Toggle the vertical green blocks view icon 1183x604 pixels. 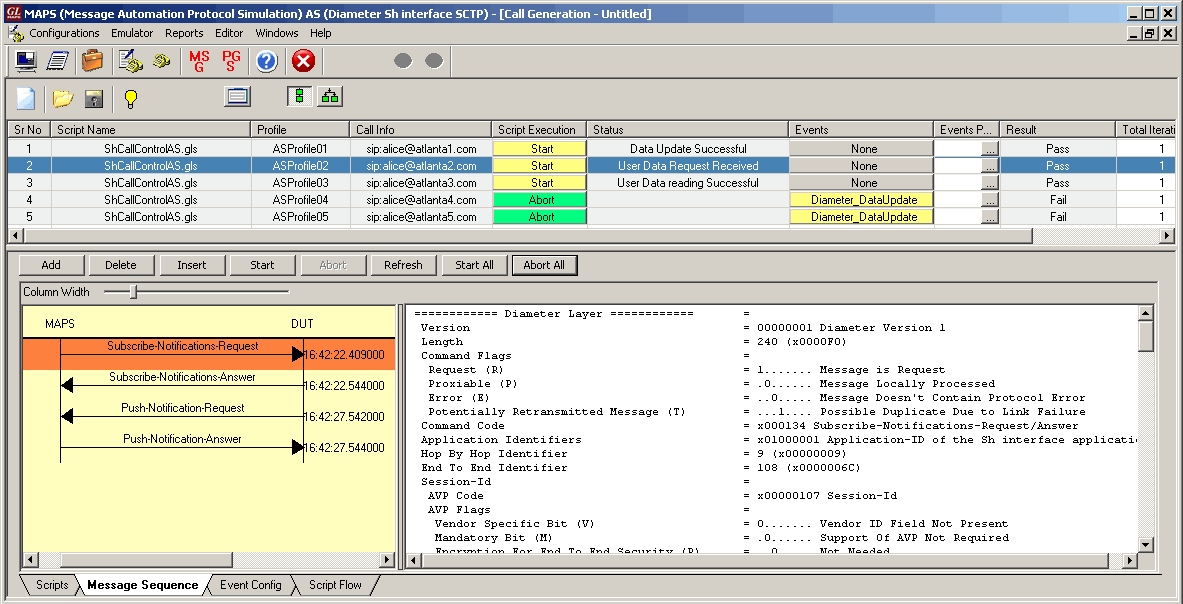click(299, 97)
